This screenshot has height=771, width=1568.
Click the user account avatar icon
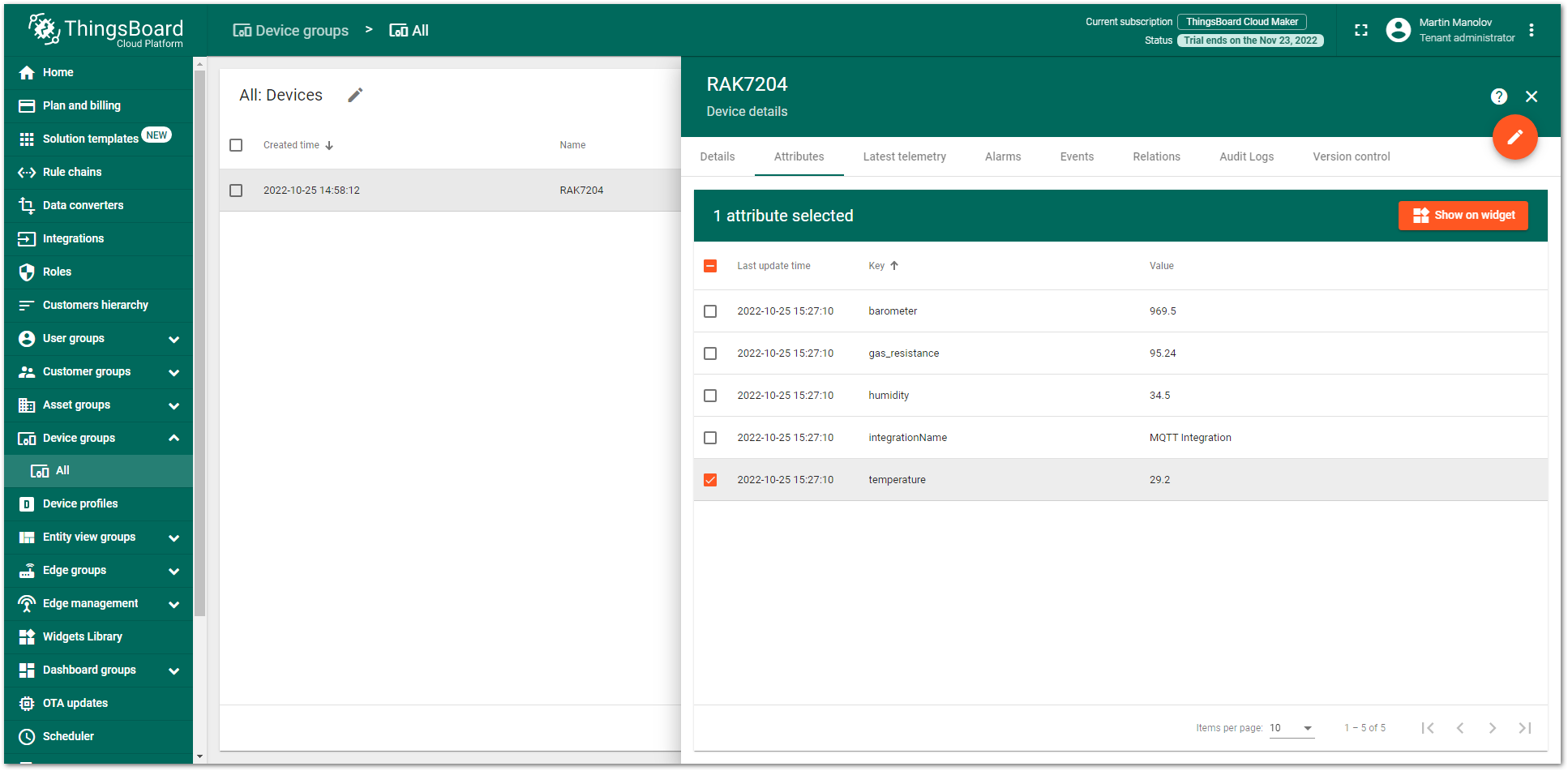(x=1398, y=30)
